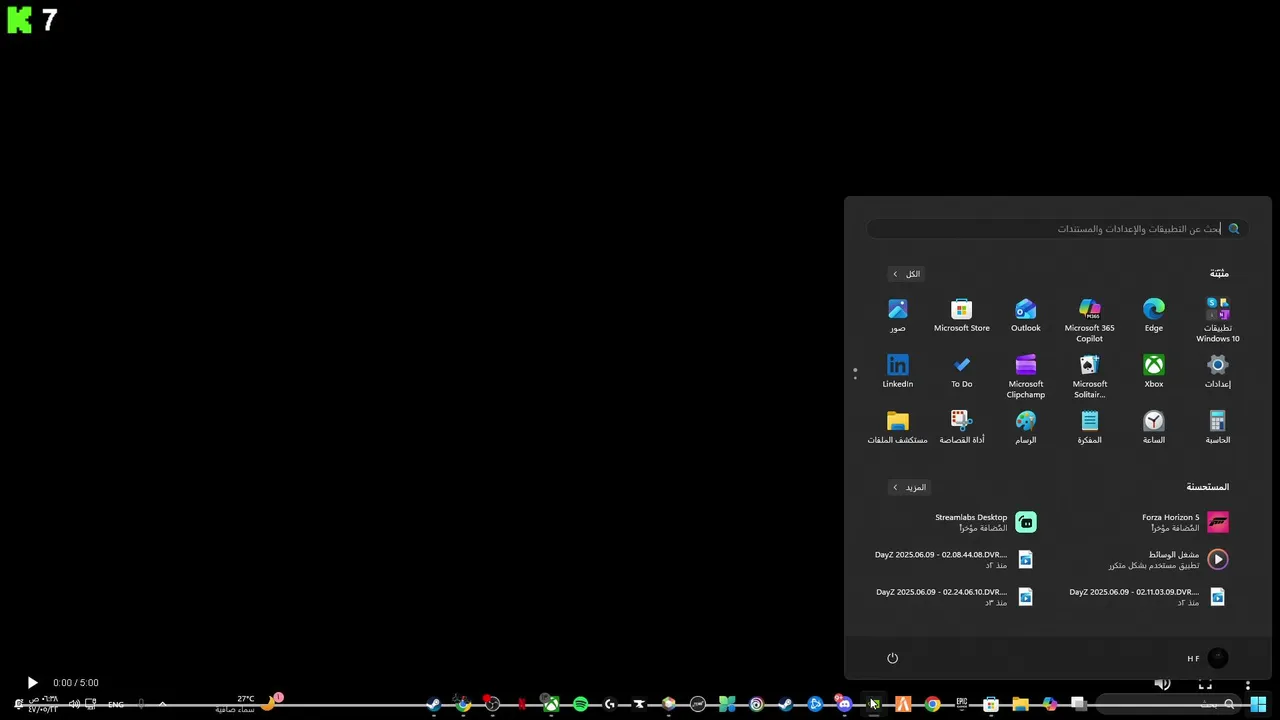Click the Copilot taskbar icon
1280x720 pixels.
click(x=1049, y=704)
